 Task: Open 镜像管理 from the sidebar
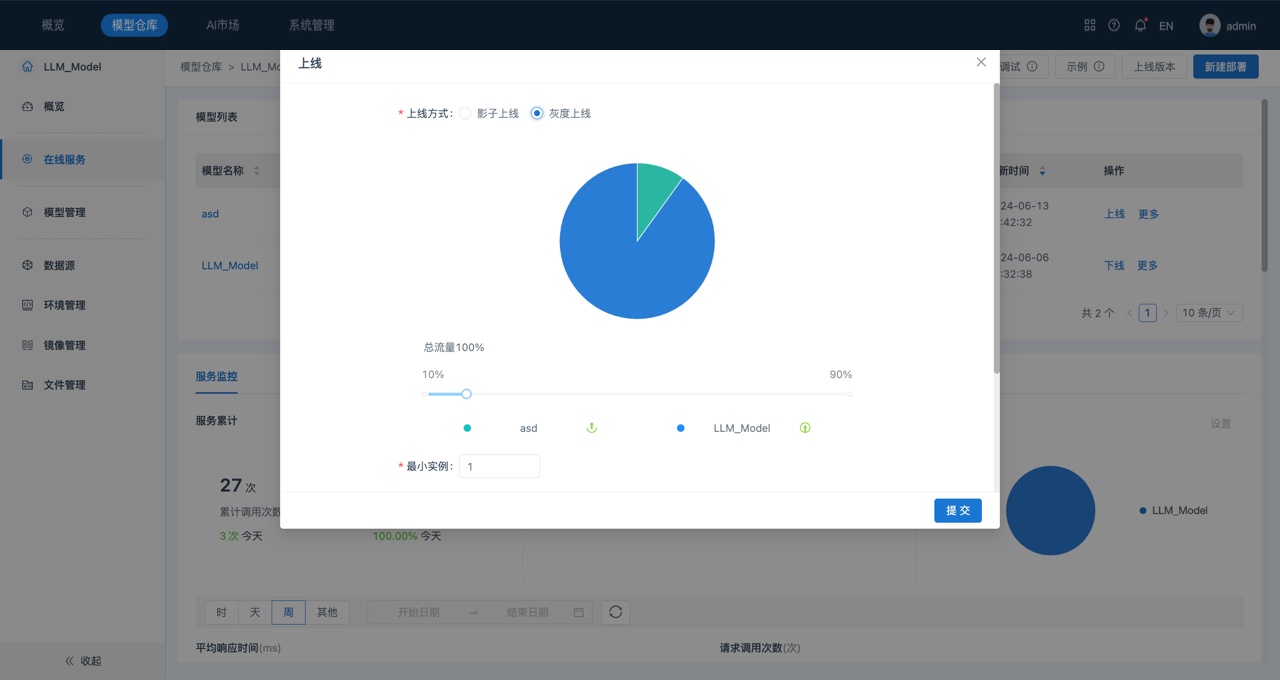tap(64, 345)
